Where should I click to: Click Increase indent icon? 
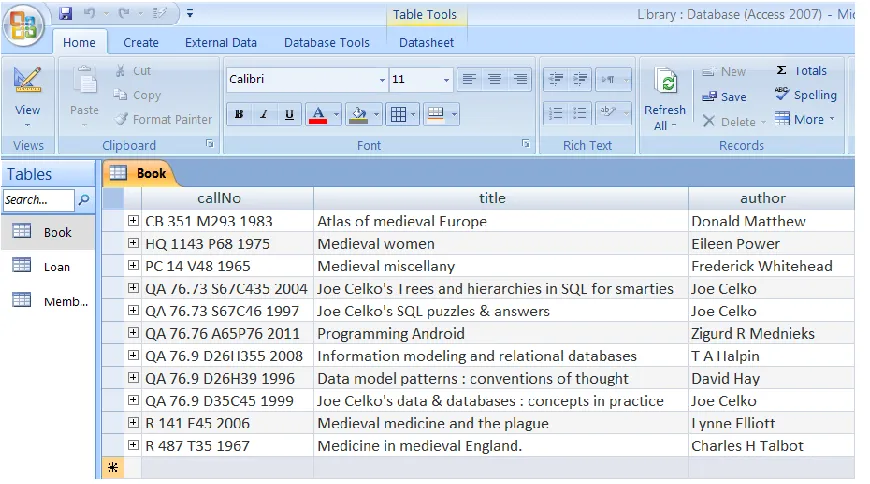[x=580, y=79]
